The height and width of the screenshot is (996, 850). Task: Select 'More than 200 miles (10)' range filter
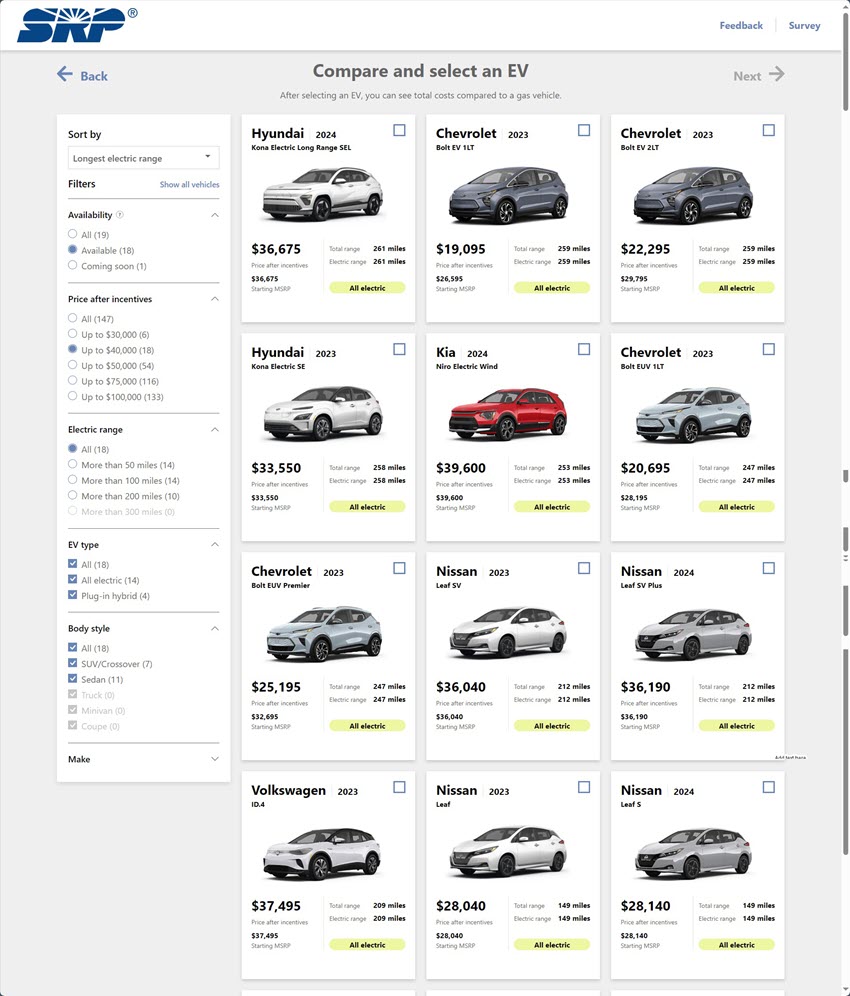(x=71, y=493)
